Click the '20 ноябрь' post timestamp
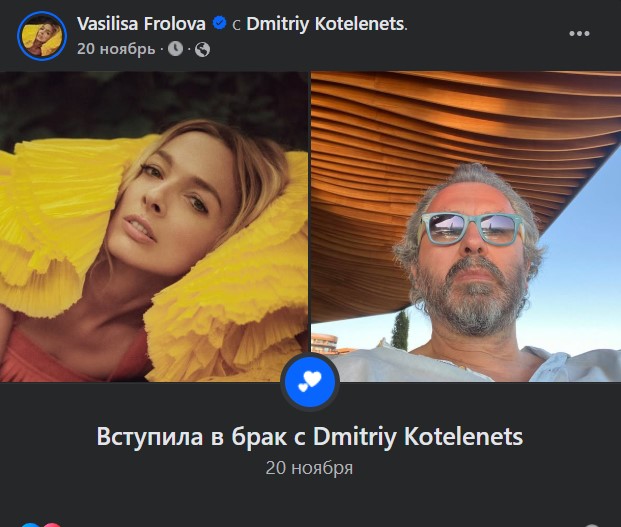This screenshot has width=621, height=527. point(116,49)
